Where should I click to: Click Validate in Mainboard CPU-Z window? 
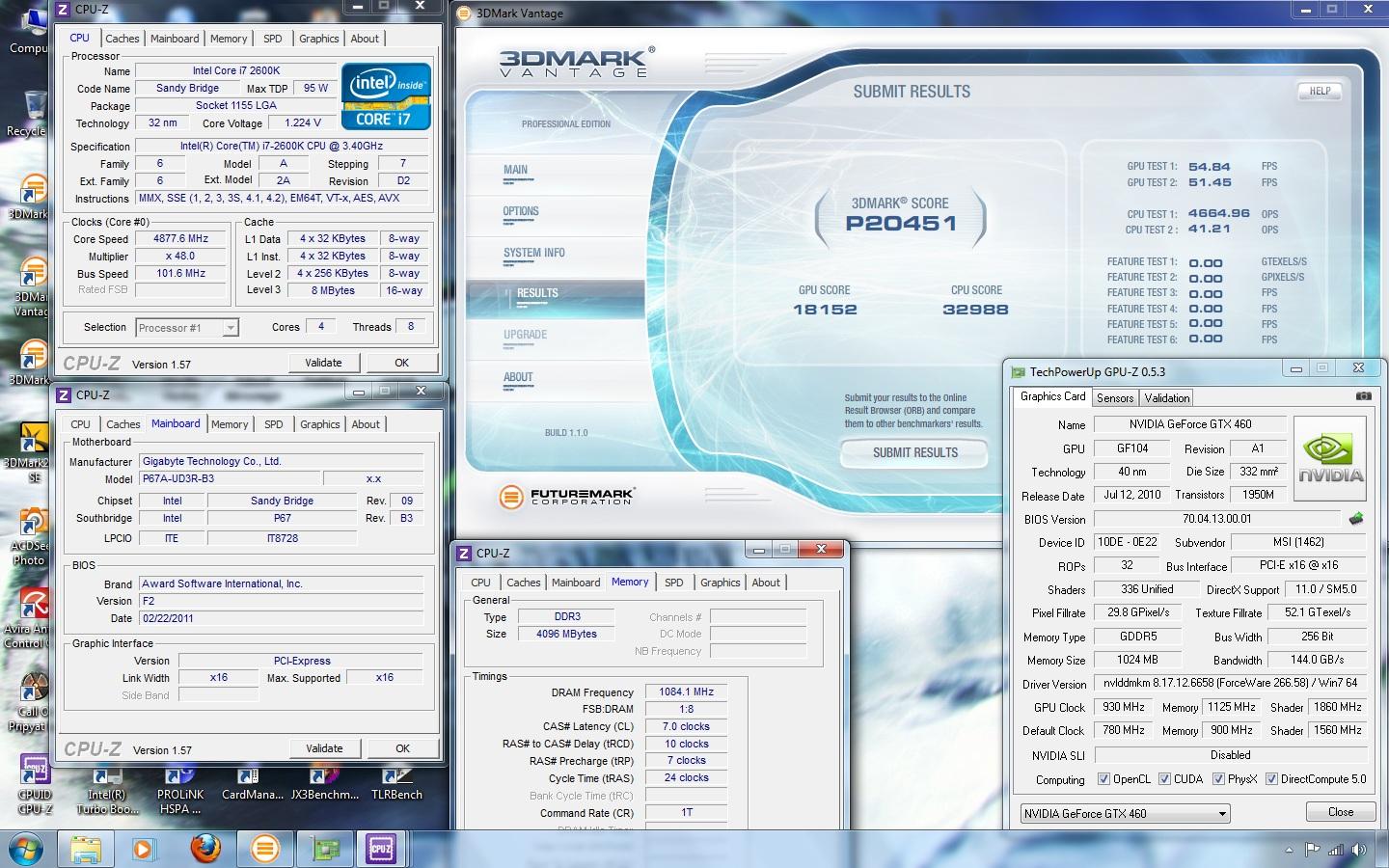[324, 748]
